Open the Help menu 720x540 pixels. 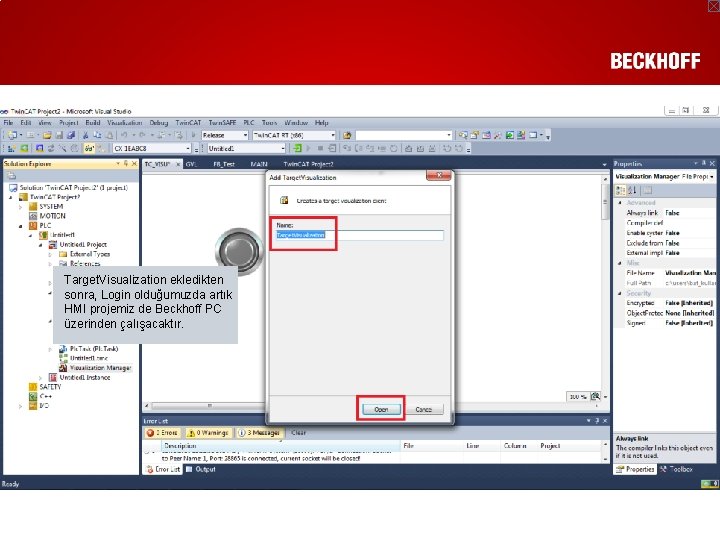coord(321,123)
